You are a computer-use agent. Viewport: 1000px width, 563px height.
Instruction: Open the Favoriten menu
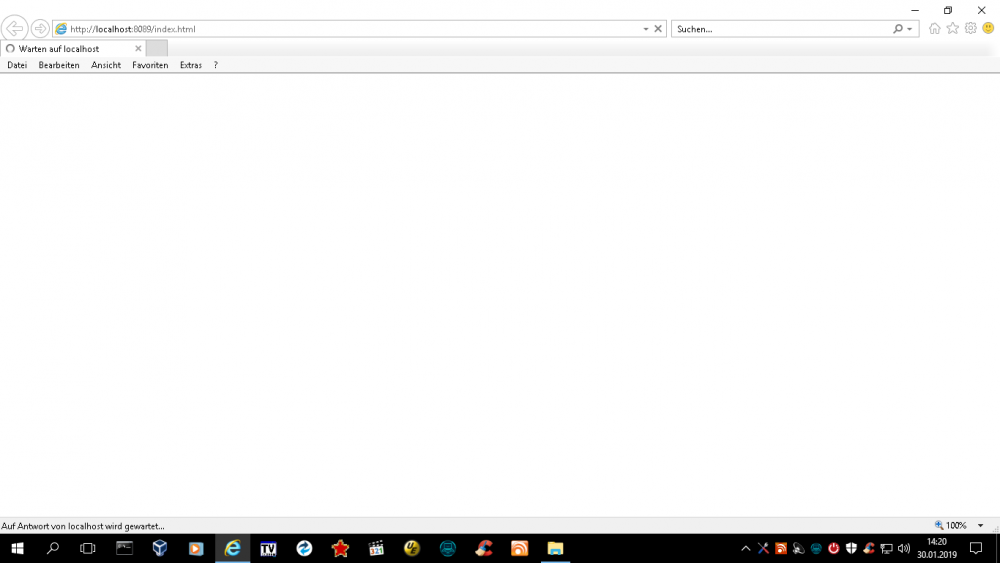tap(150, 65)
